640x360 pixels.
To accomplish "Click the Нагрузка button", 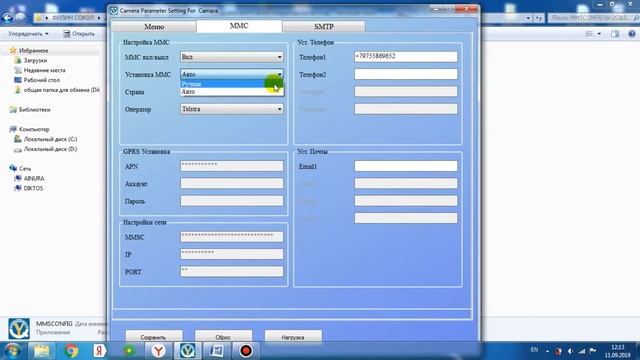I will coord(293,337).
